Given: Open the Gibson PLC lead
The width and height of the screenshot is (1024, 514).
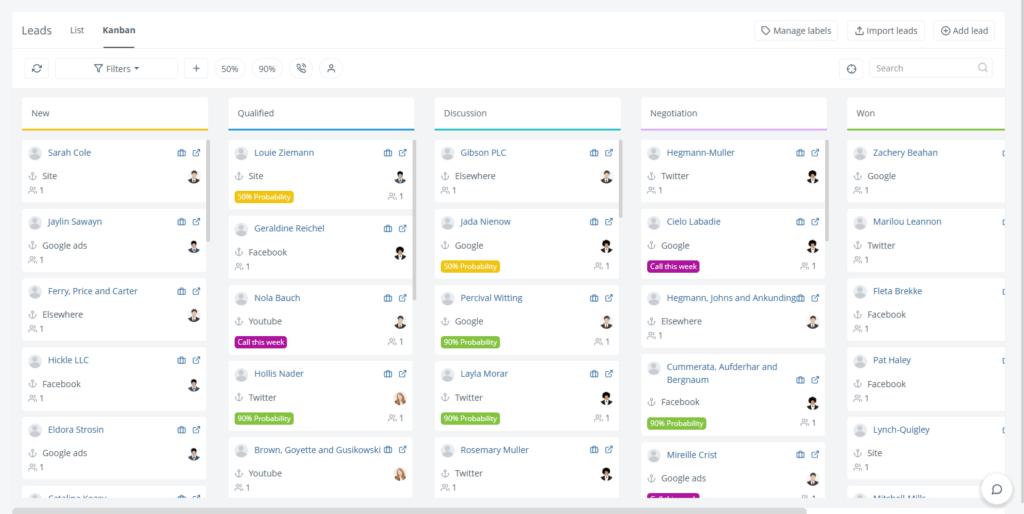Looking at the screenshot, I should coord(483,153).
